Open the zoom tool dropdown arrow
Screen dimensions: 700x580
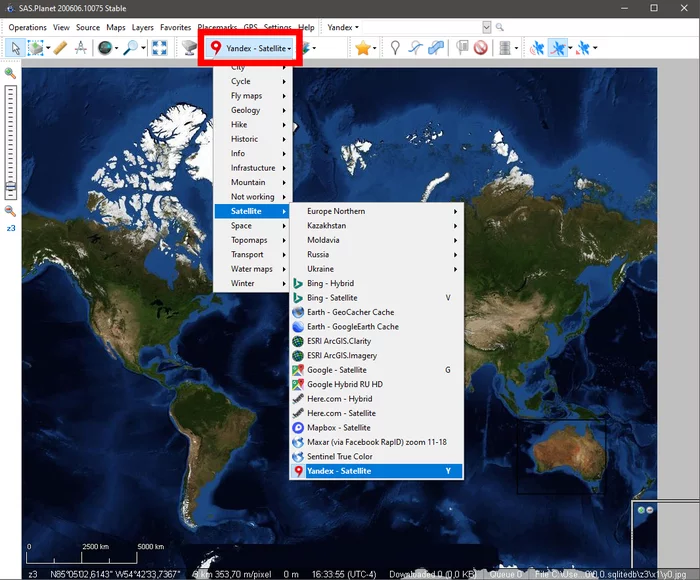point(143,48)
